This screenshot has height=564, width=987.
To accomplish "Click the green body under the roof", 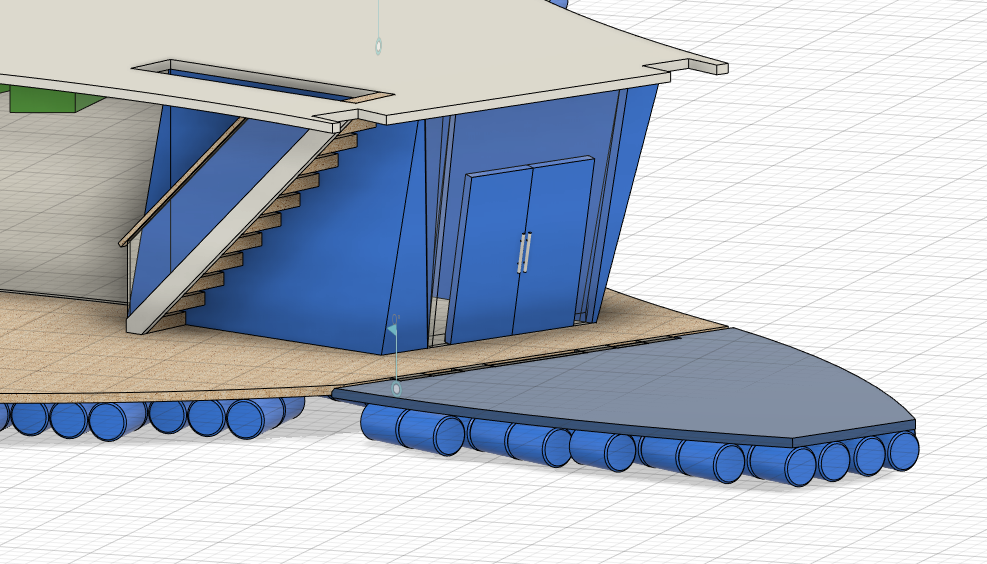I will 45,98.
